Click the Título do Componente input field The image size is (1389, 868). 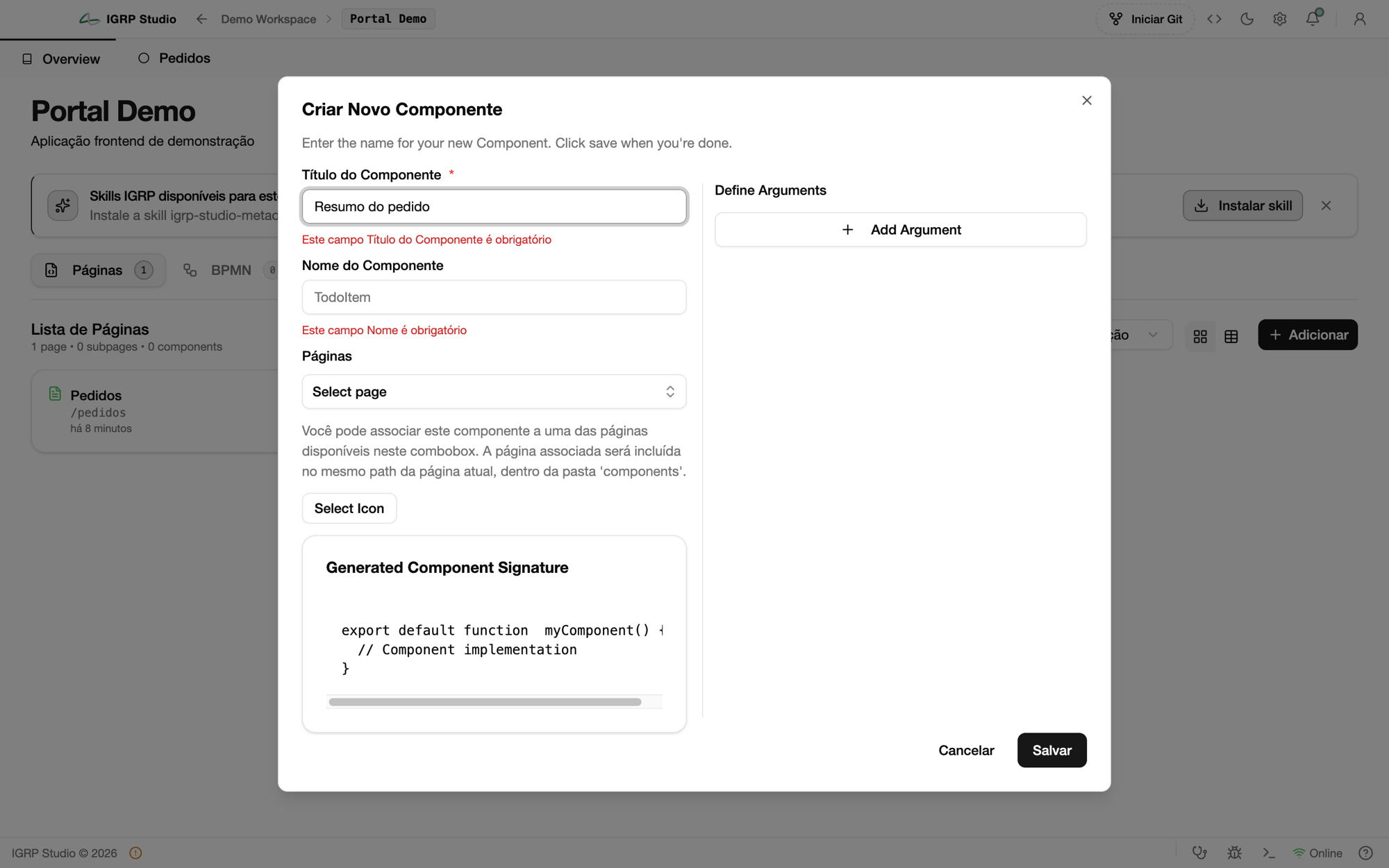tap(494, 206)
